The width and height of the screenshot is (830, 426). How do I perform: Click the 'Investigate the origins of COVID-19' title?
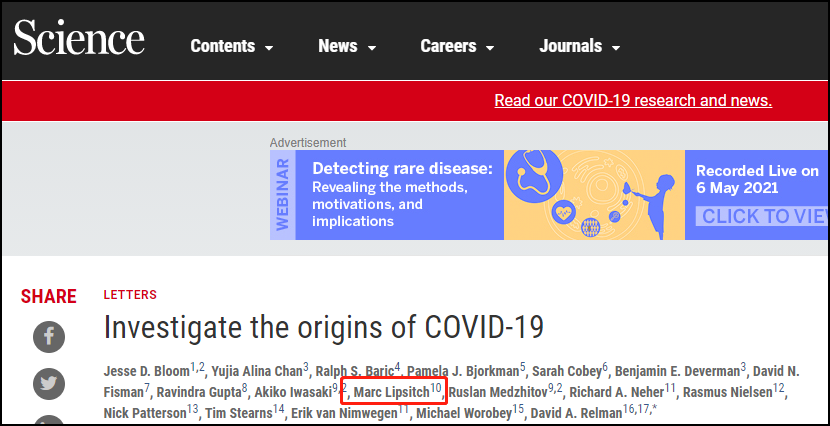coord(324,327)
